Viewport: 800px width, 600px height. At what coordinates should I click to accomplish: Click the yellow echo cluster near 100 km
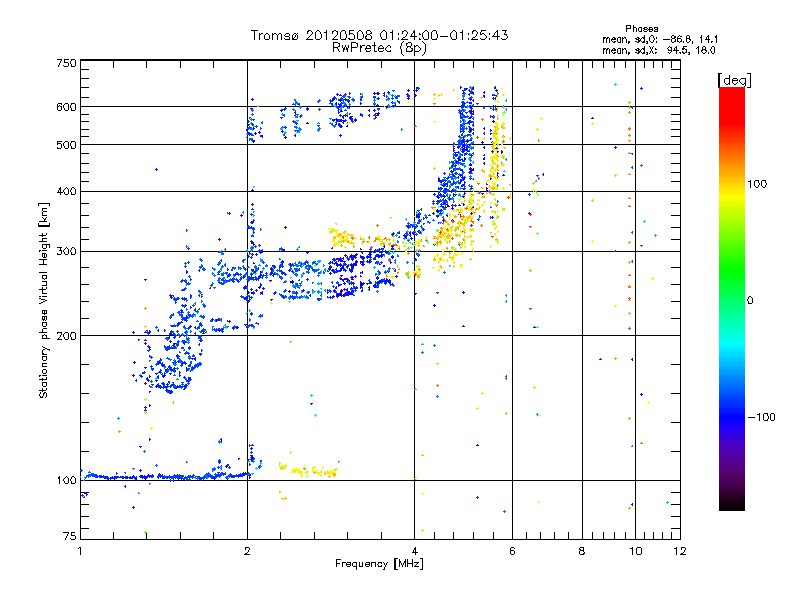point(309,470)
